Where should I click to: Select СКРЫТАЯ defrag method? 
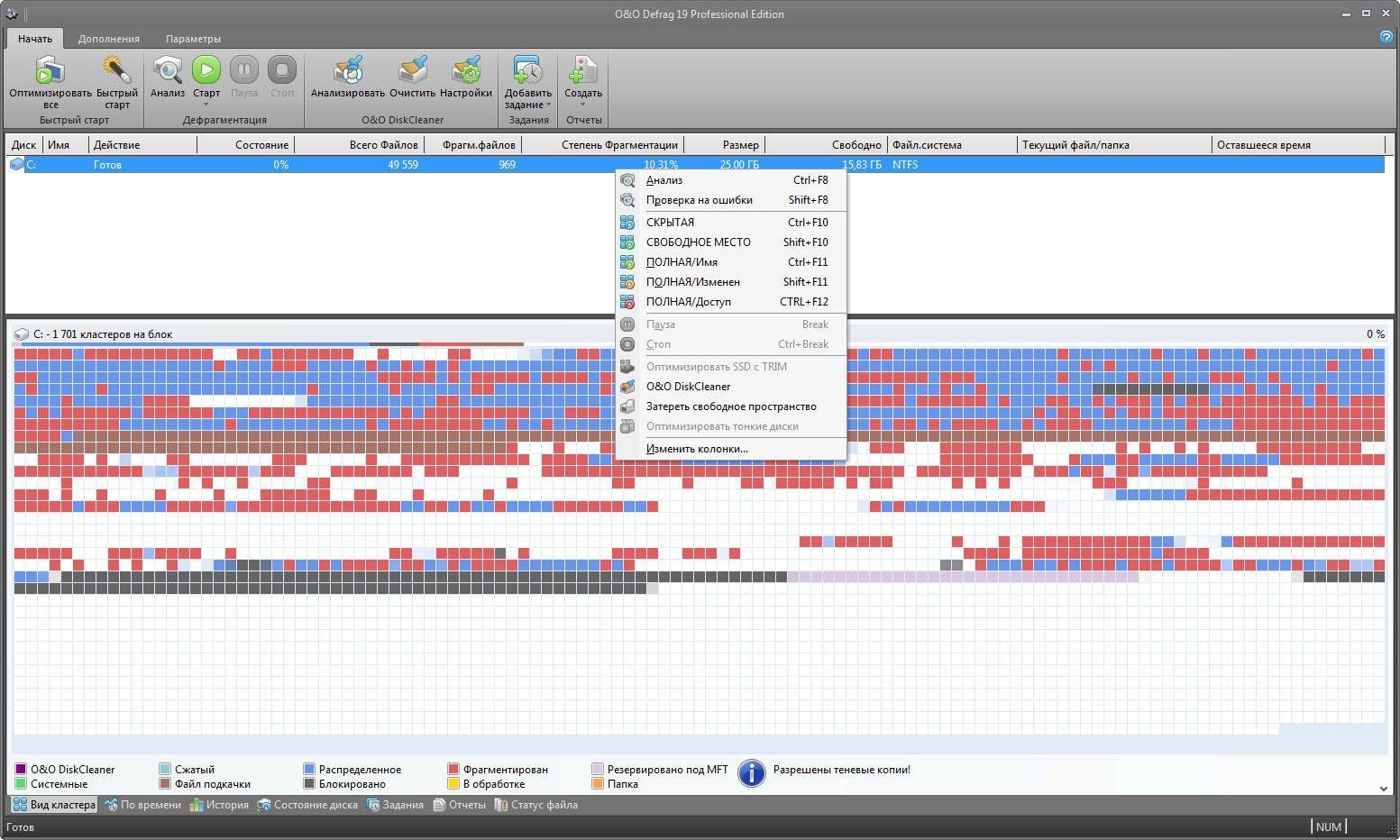[731, 223]
